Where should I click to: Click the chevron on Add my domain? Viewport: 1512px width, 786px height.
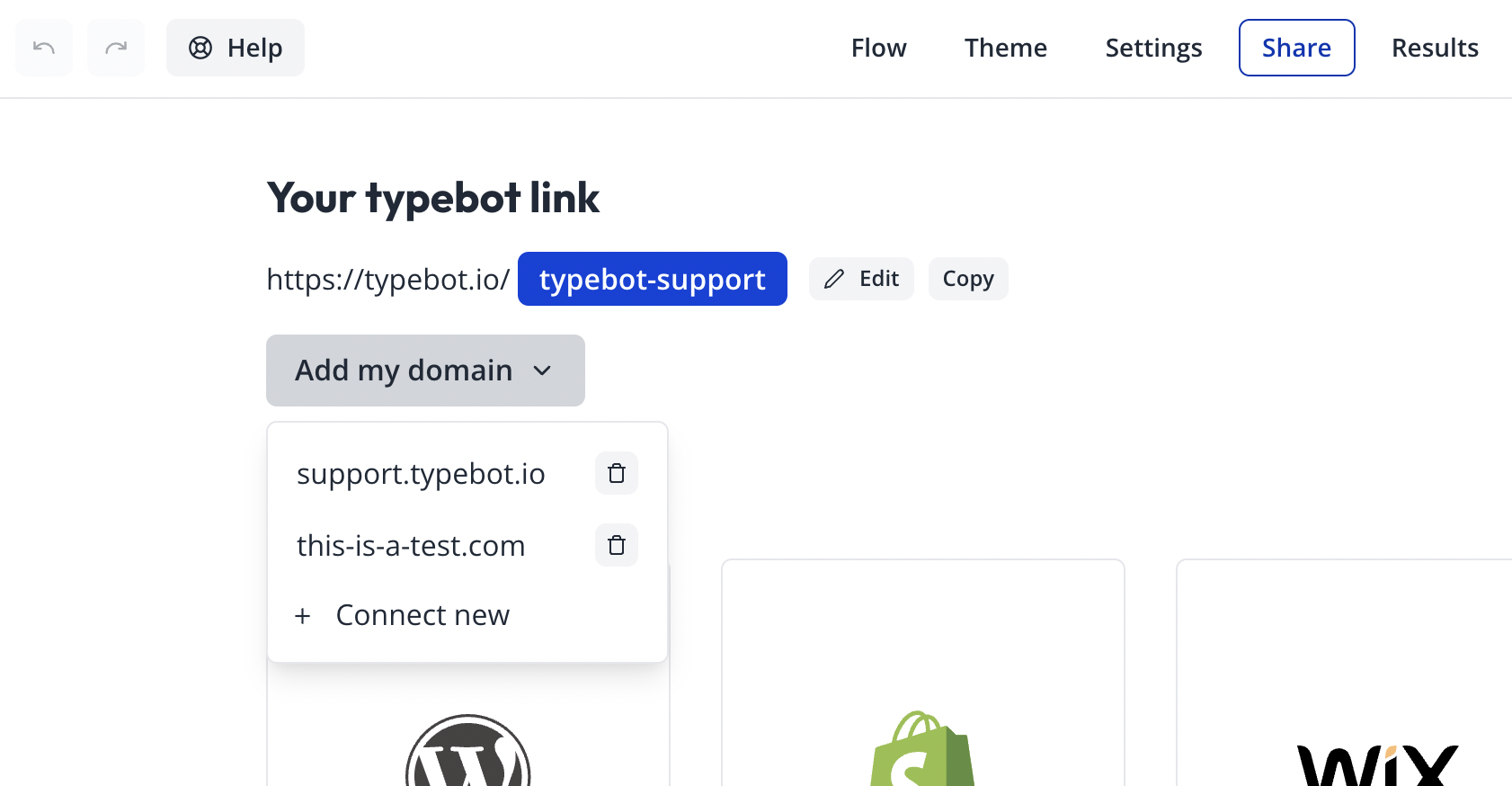pos(542,371)
